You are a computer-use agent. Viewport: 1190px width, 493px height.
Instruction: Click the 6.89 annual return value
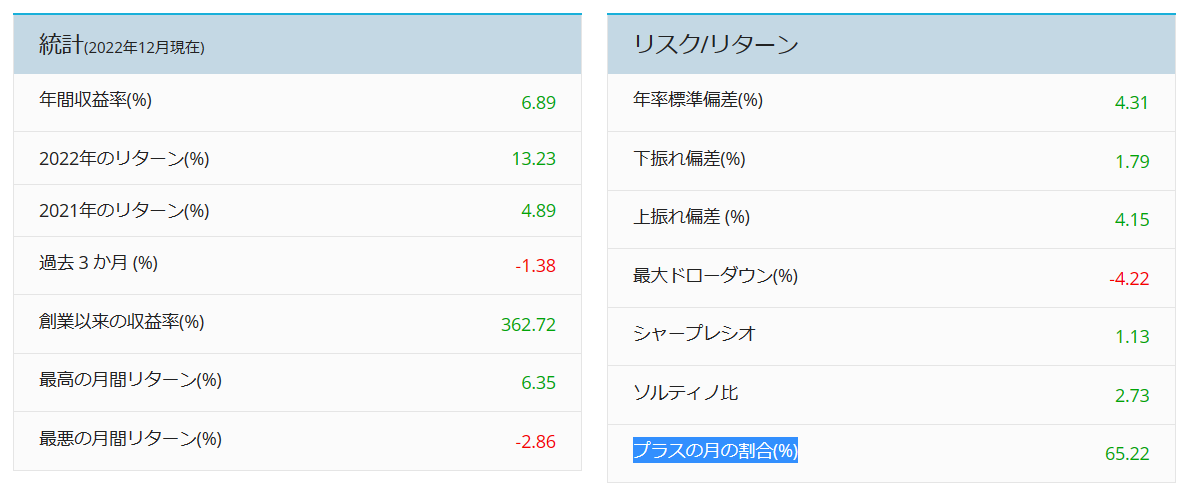(539, 103)
